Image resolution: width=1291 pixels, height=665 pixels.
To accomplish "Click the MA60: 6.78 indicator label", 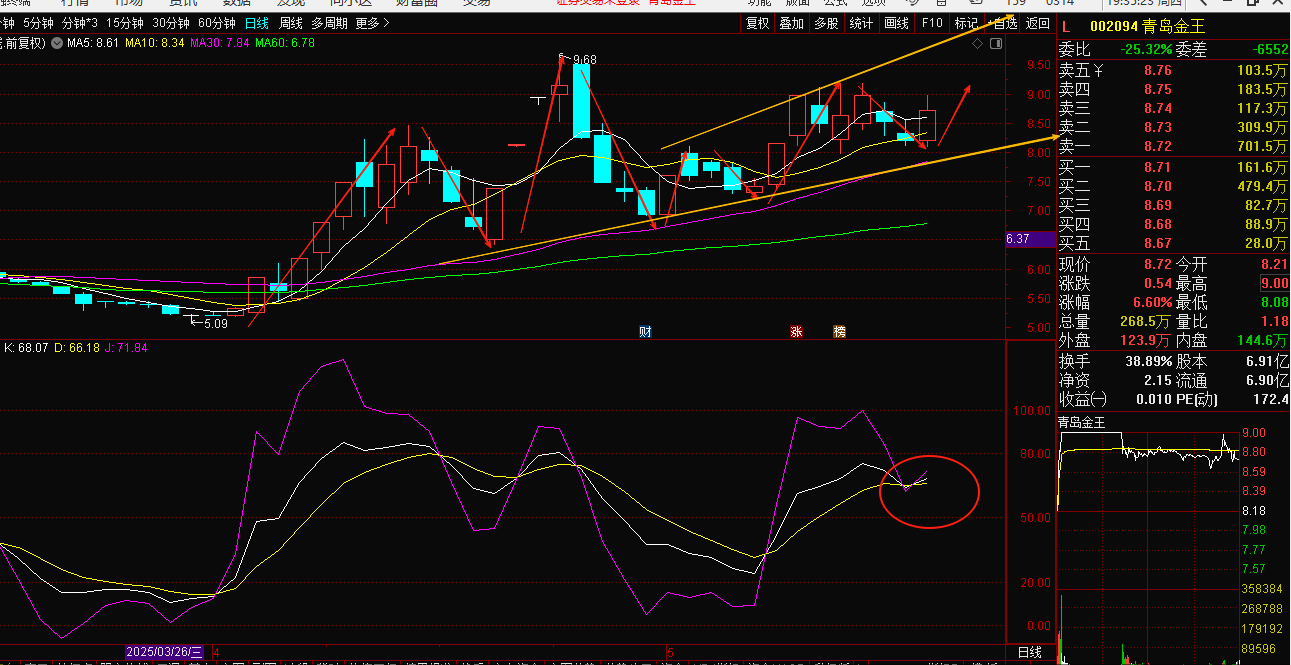I will (x=285, y=43).
